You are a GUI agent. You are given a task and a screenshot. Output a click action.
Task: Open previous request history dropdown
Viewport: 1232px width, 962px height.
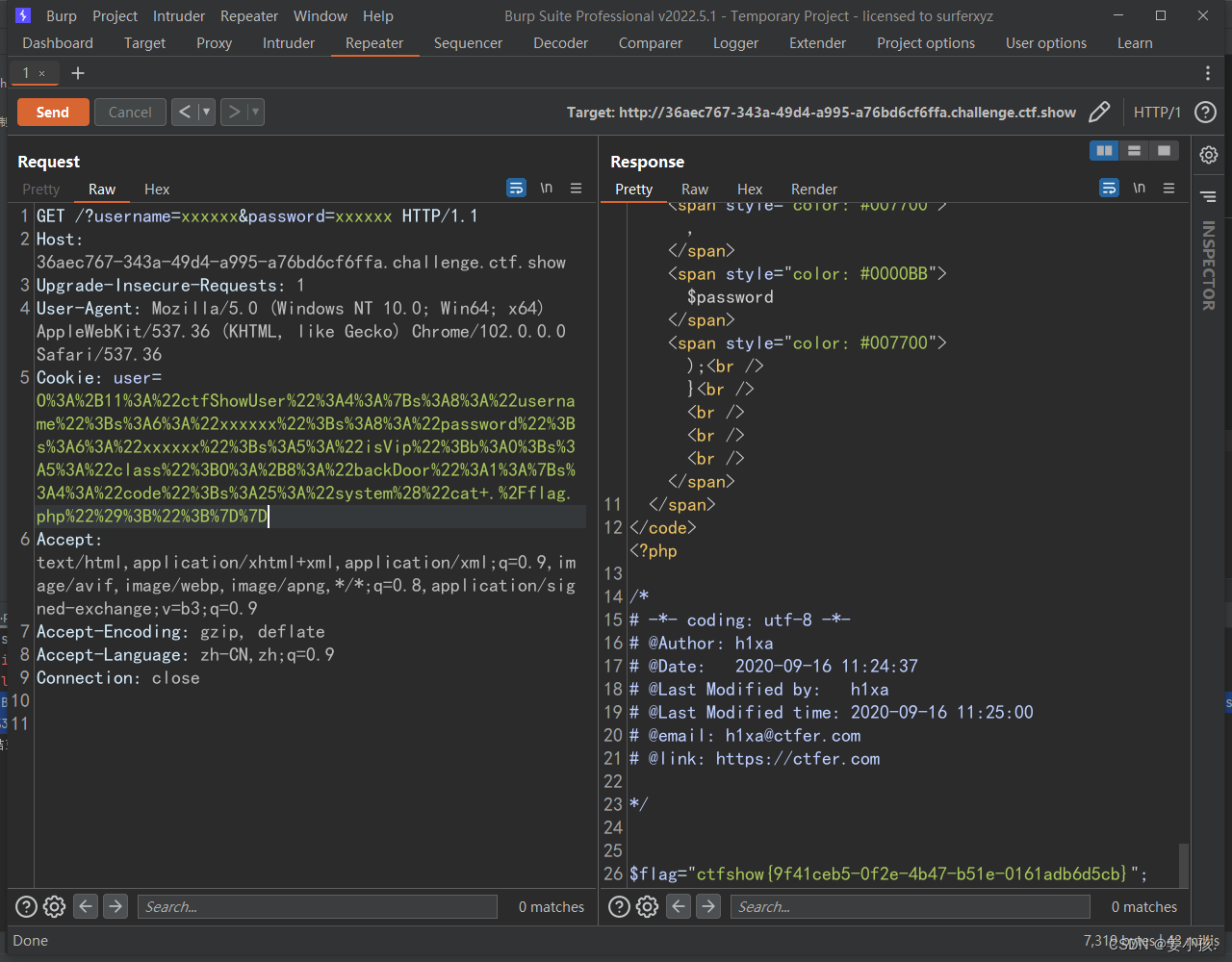(206, 112)
